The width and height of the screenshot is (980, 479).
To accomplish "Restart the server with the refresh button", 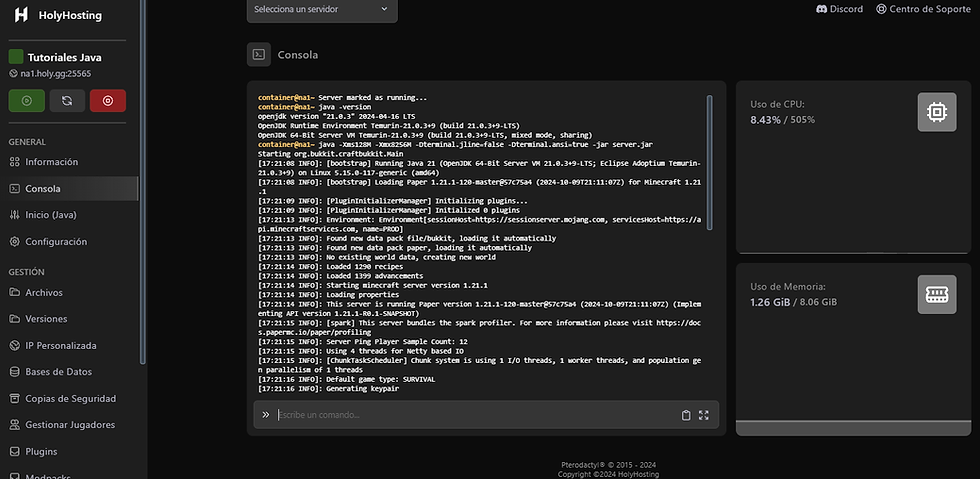I will coord(67,101).
